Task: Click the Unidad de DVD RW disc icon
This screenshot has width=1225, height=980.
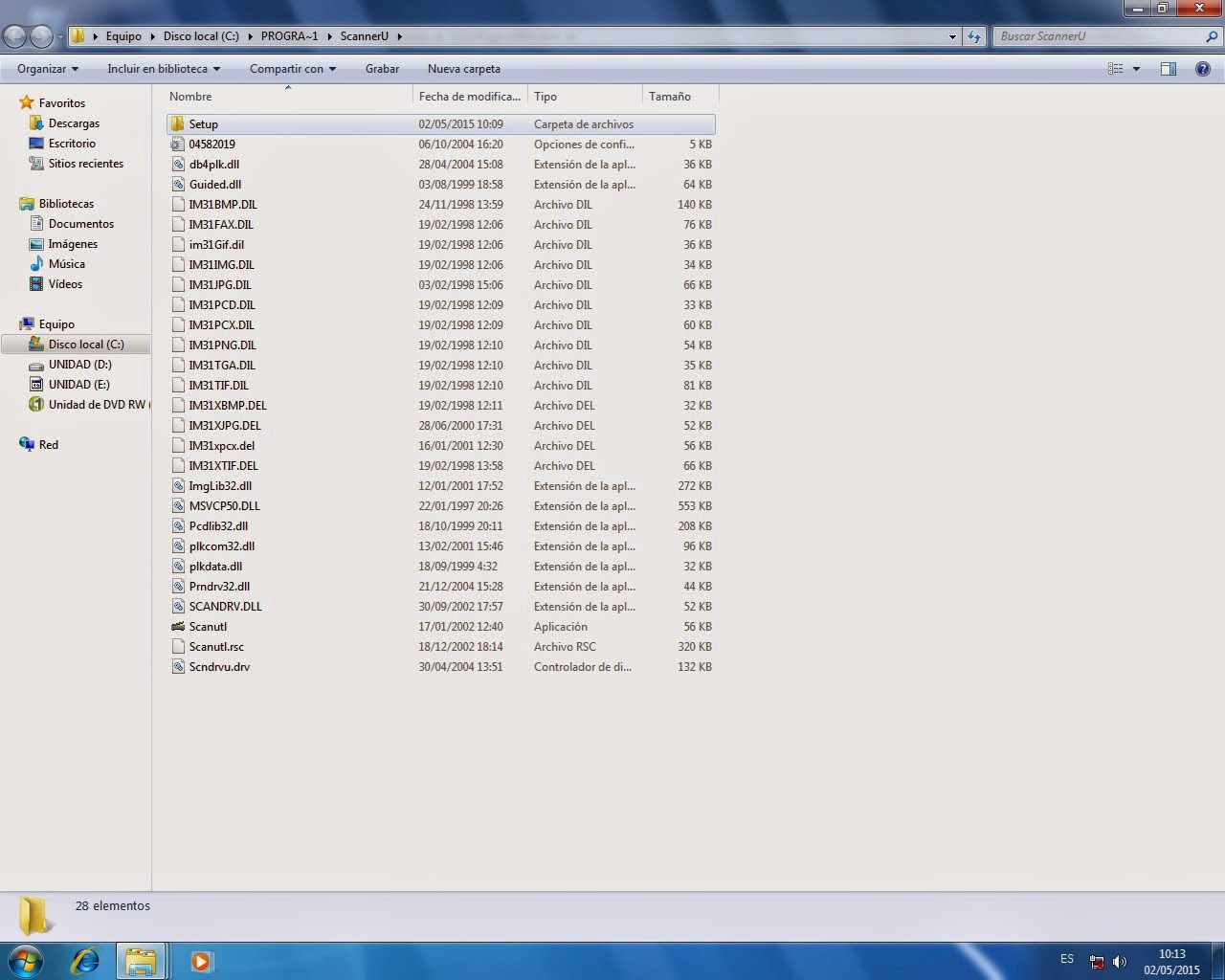Action: [x=36, y=405]
